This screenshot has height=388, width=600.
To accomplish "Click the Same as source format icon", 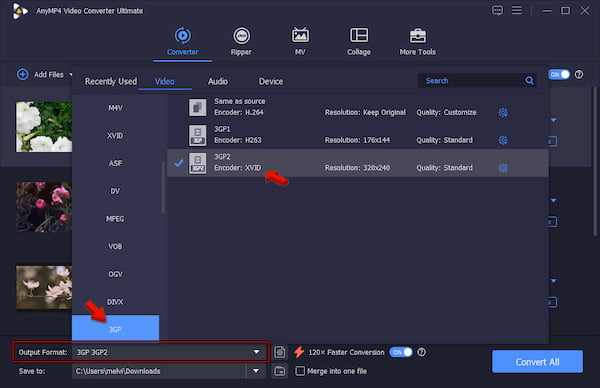I will click(197, 108).
